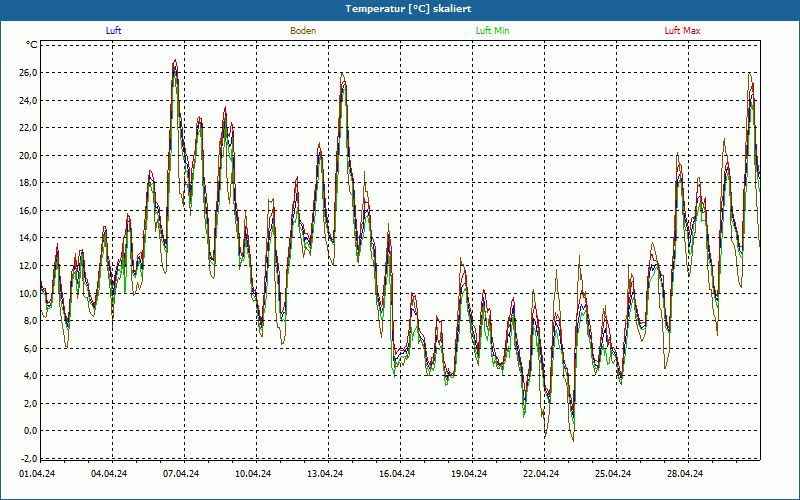
Task: Click the 10.04.24 date label
Action: [x=253, y=474]
